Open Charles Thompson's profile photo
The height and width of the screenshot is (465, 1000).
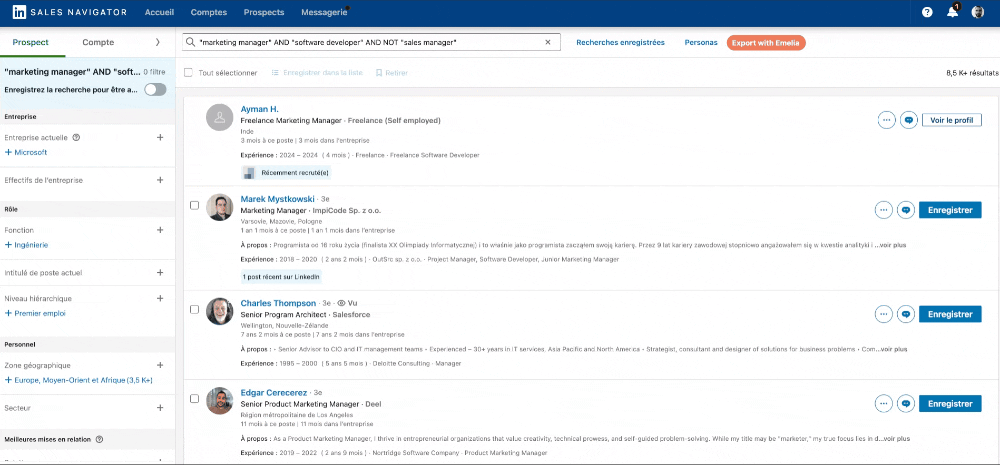pyautogui.click(x=219, y=311)
